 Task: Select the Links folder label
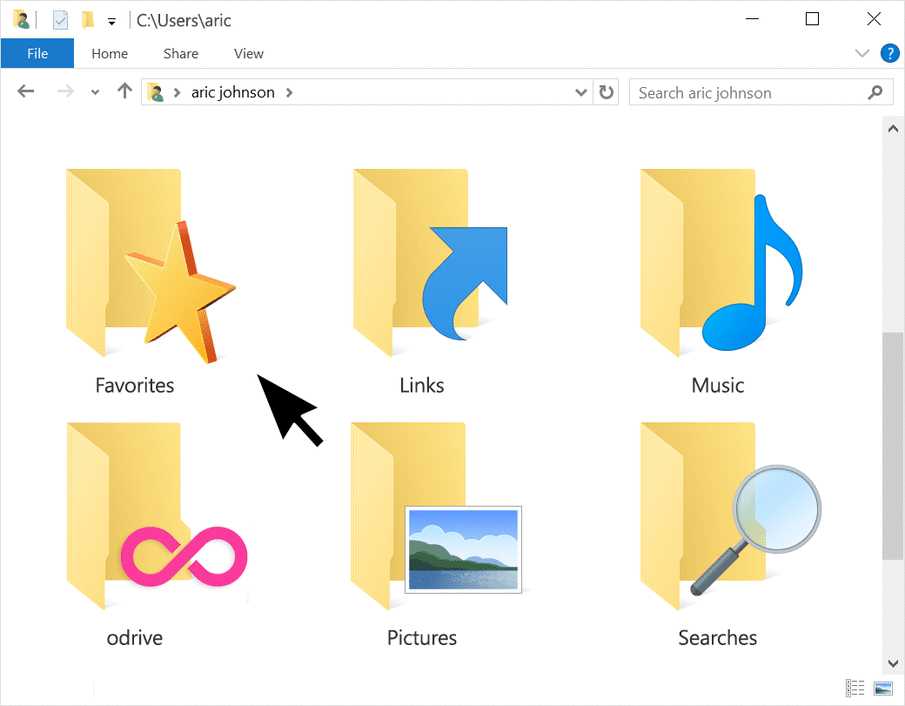click(422, 385)
